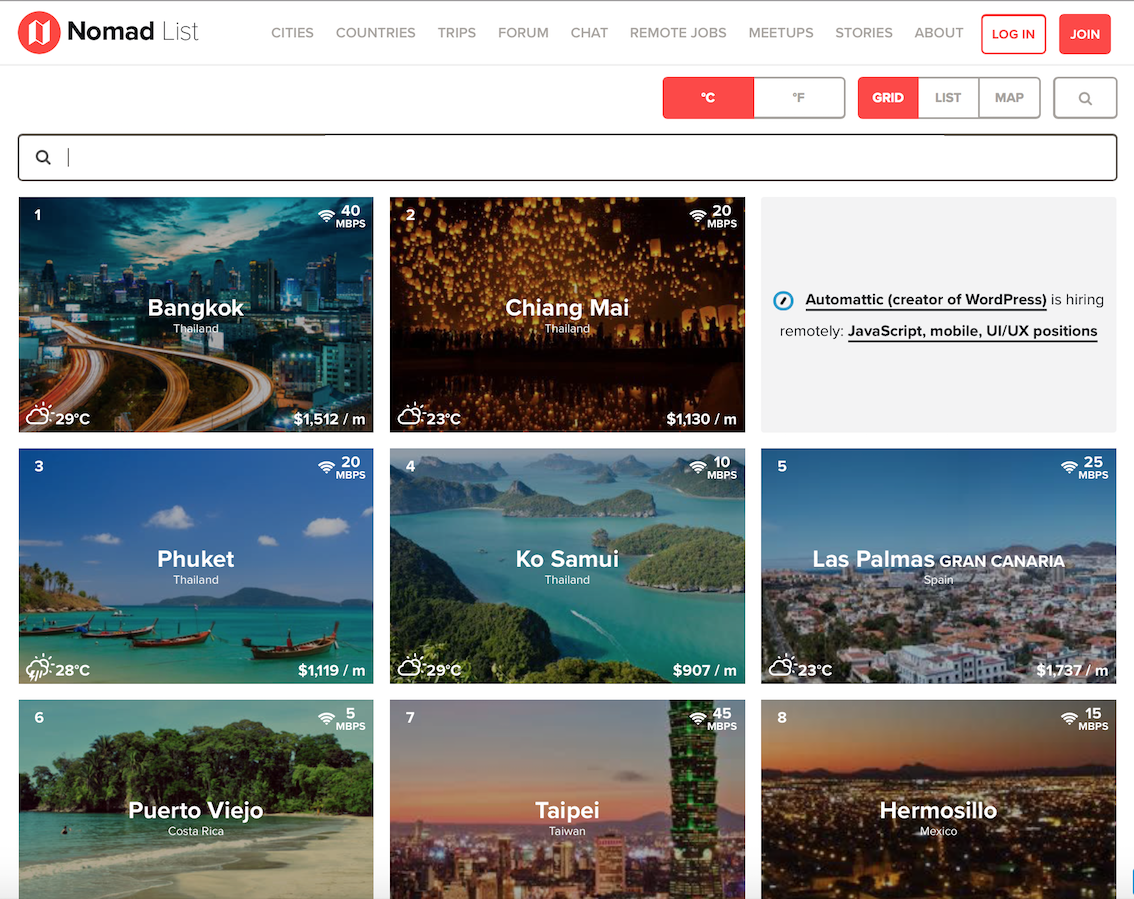Go to Remote Jobs
Image resolution: width=1134 pixels, height=899 pixels.
[x=678, y=33]
